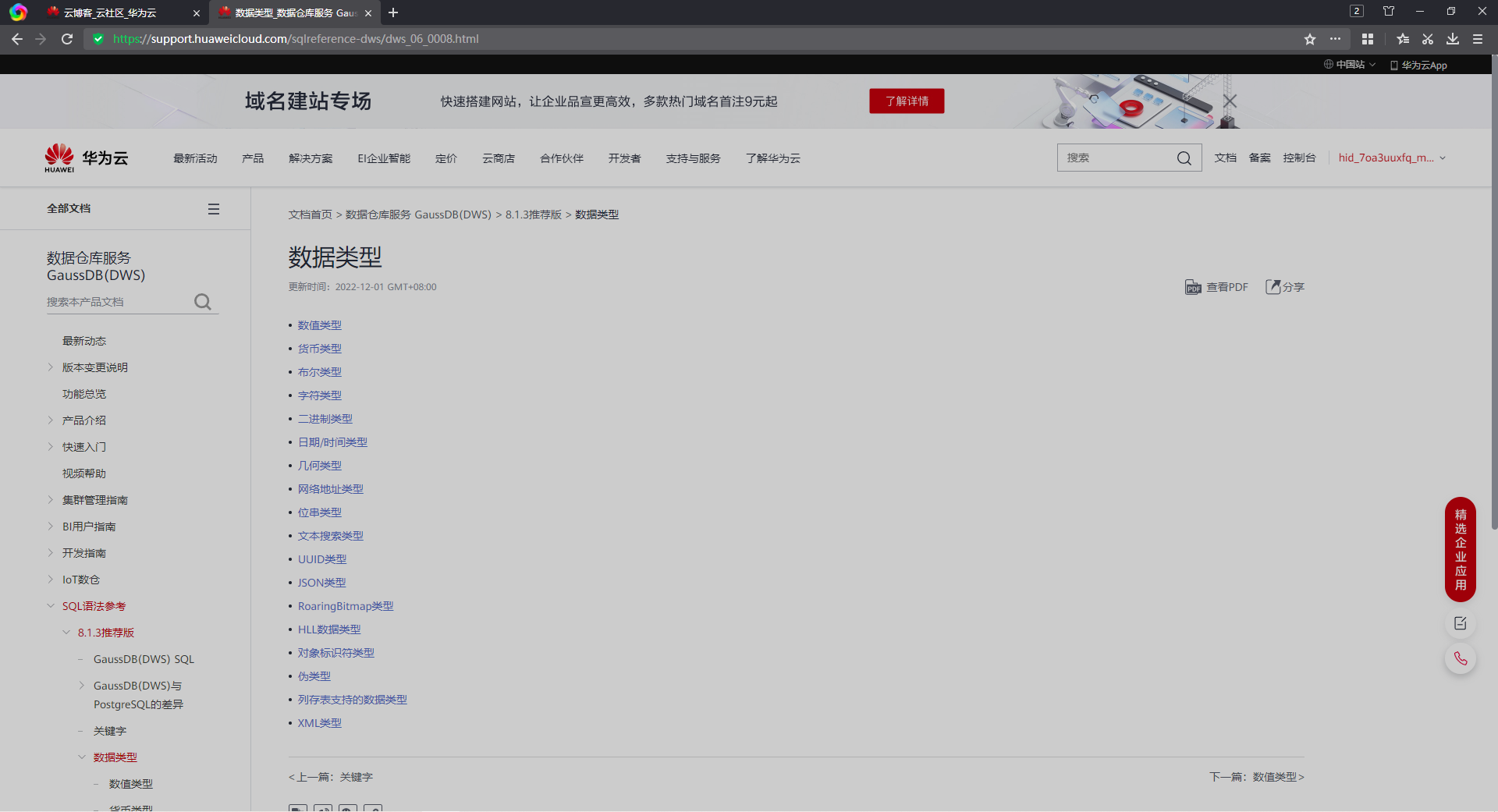Bookmark this page with the star icon

1310,39
